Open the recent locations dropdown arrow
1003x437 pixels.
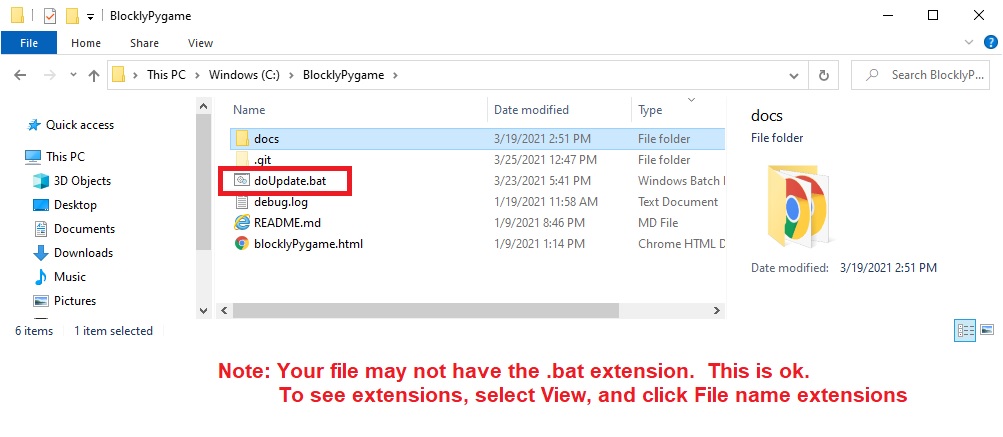pos(71,75)
